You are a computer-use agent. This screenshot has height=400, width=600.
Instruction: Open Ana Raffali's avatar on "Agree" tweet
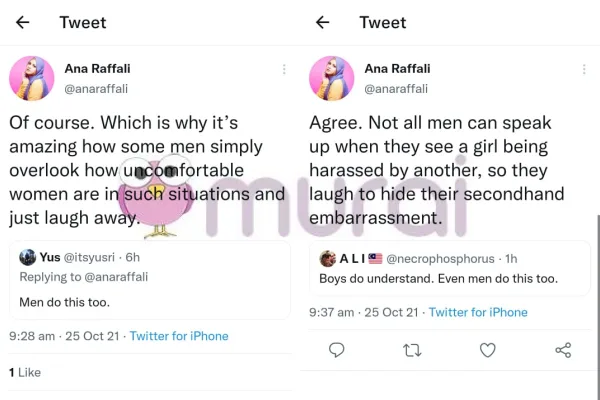point(332,79)
